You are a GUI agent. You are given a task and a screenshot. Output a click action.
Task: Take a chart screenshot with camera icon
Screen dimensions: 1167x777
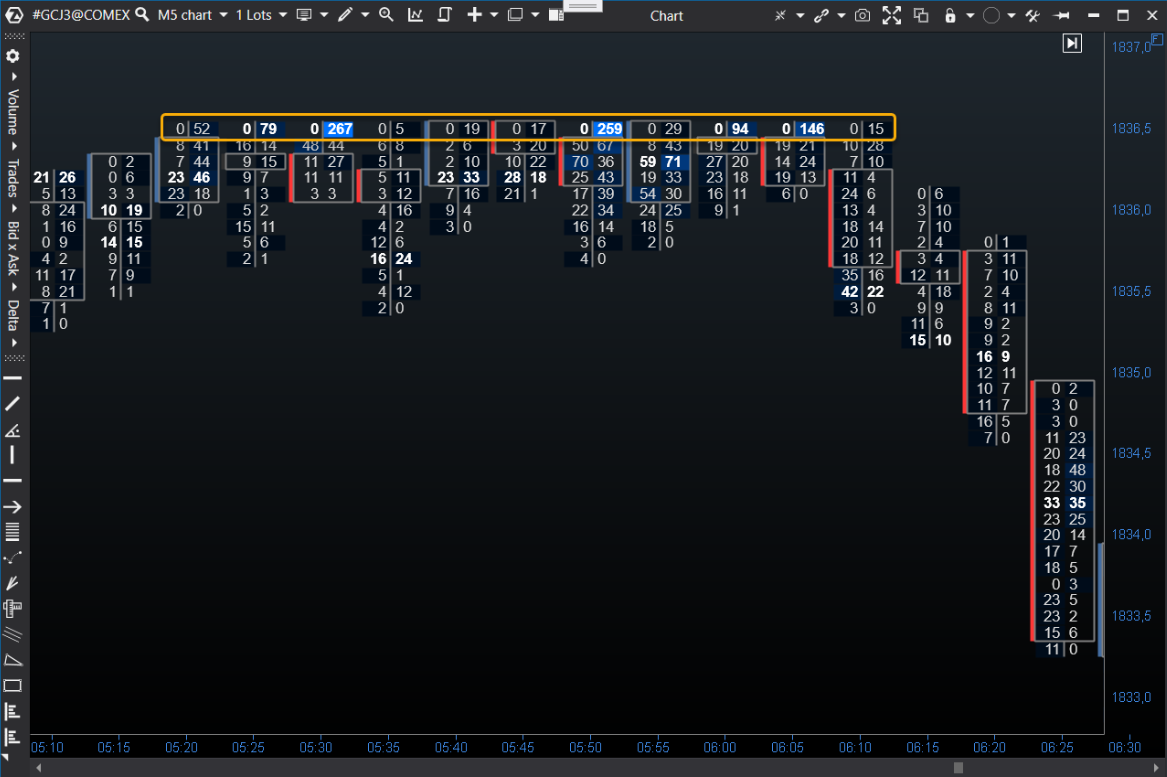[x=862, y=16]
